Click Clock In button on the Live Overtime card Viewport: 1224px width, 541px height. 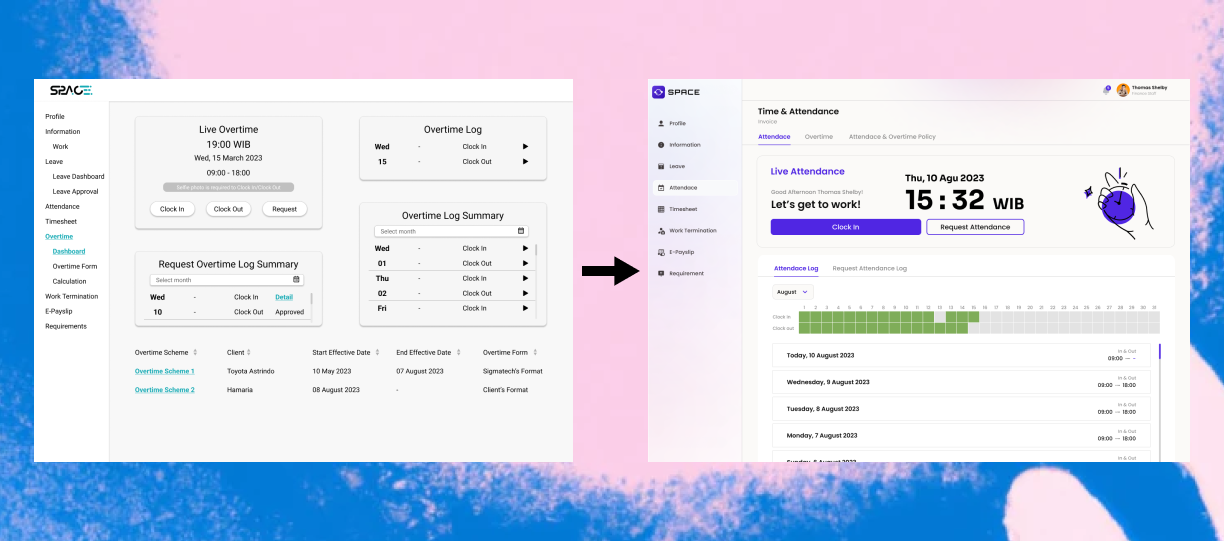tap(173, 209)
